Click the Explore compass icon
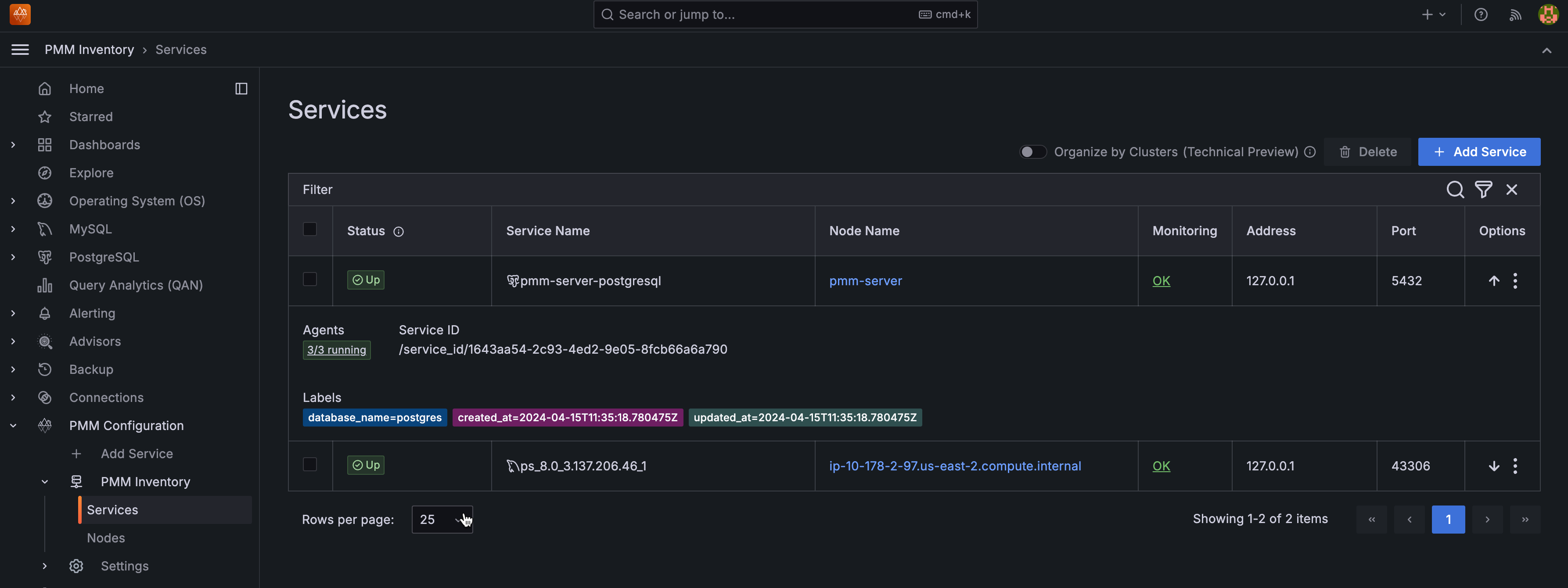Image resolution: width=1568 pixels, height=588 pixels. pyautogui.click(x=44, y=173)
